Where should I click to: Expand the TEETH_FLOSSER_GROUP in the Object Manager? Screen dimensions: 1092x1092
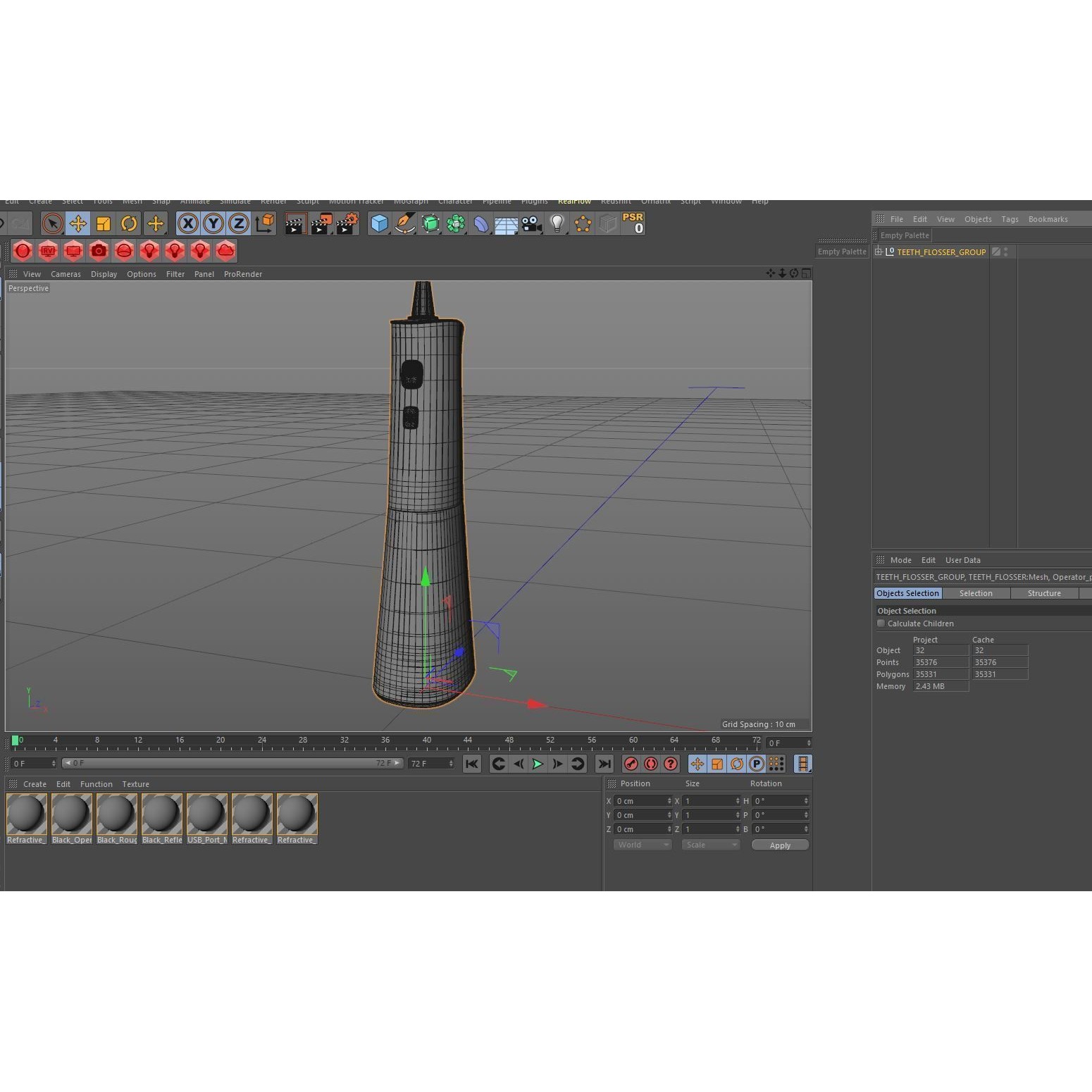pyautogui.click(x=879, y=252)
